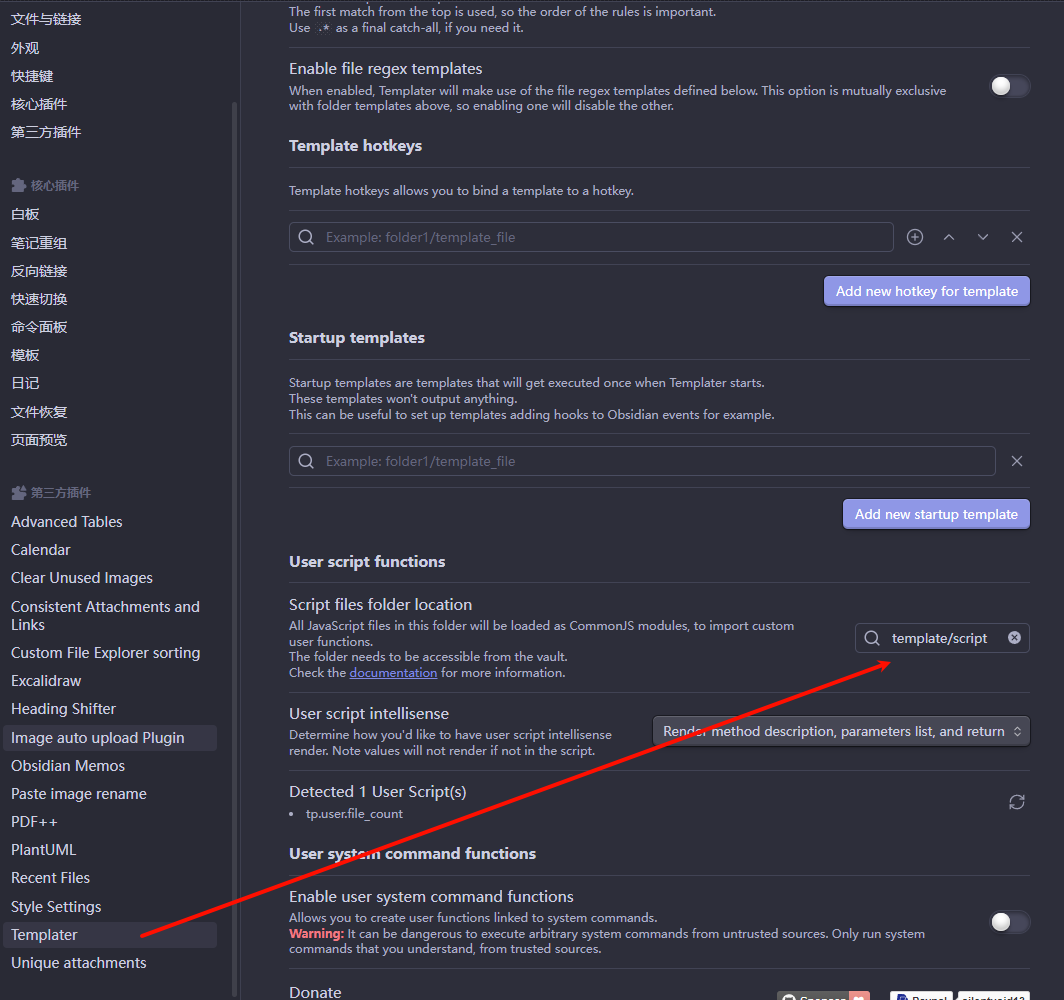This screenshot has width=1064, height=1000.
Task: Move template hotkey up with the up arrow
Action: point(949,237)
